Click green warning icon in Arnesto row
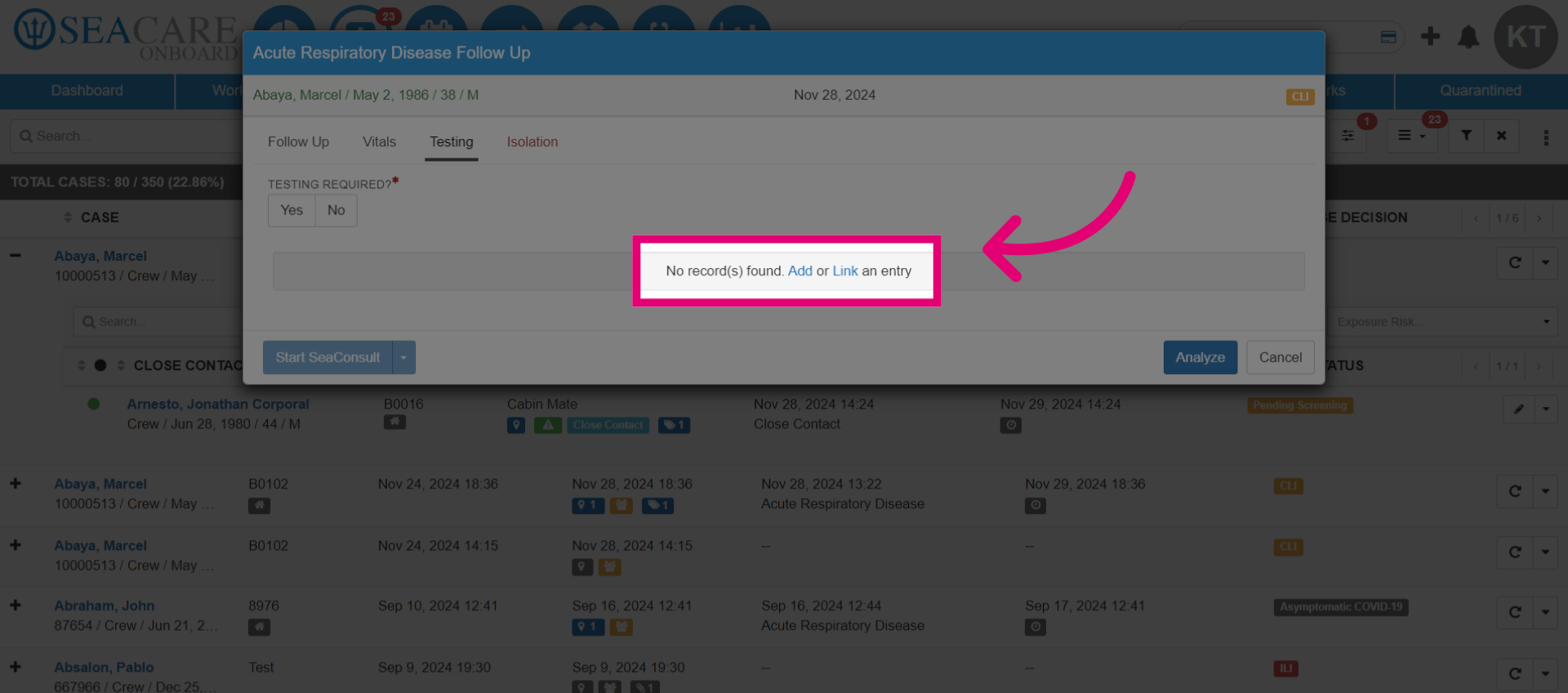1568x693 pixels. point(548,425)
